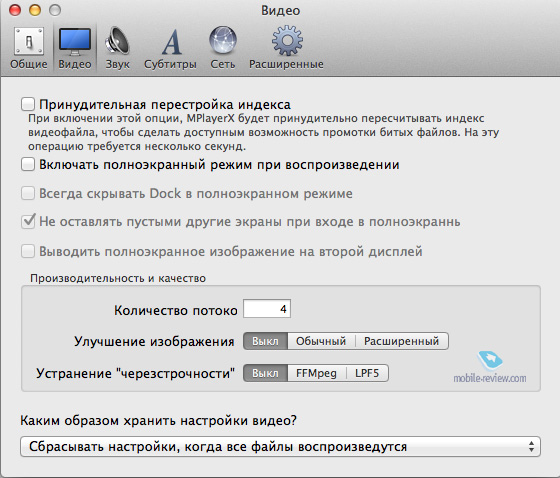Open Расширенные gear icon
The width and height of the screenshot is (560, 478).
287,41
